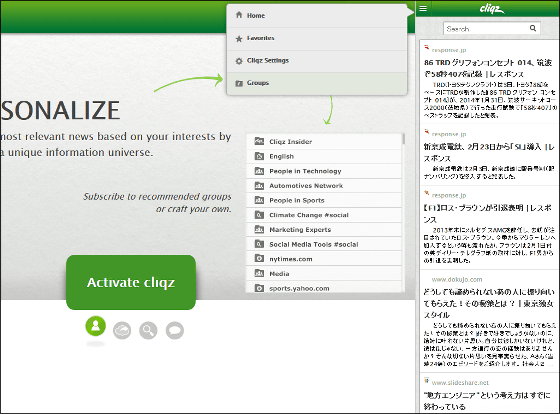The height and width of the screenshot is (414, 560).
Task: Select Home in the dropdown menu
Action: (317, 16)
